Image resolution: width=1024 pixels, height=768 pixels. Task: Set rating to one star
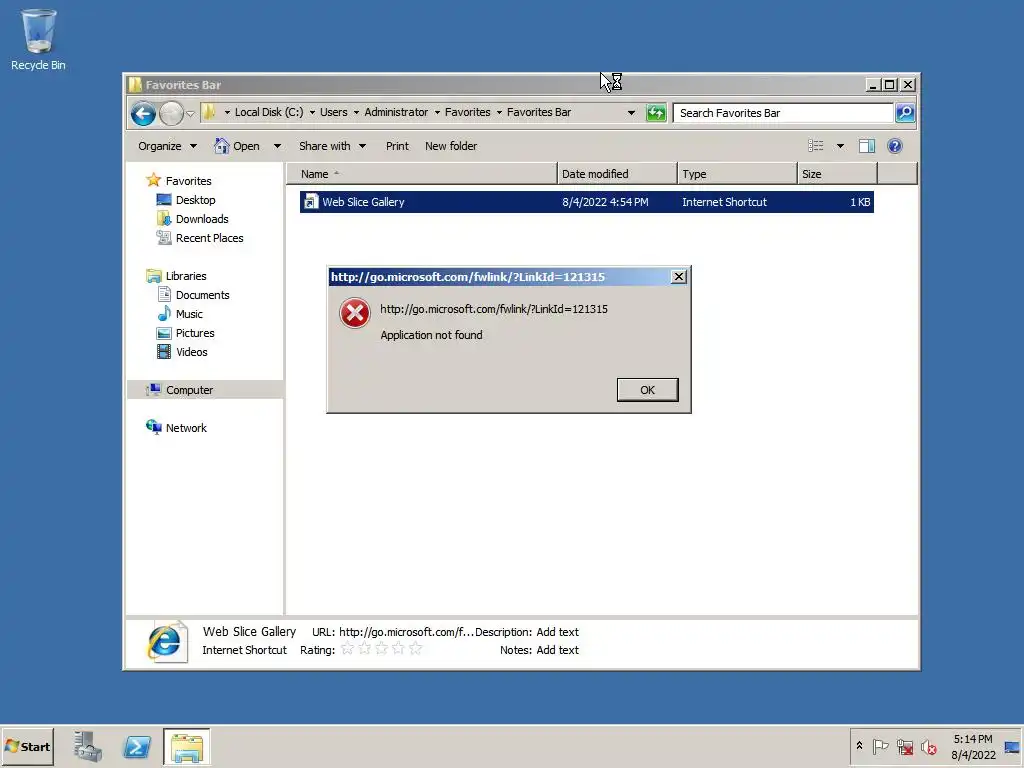(347, 648)
